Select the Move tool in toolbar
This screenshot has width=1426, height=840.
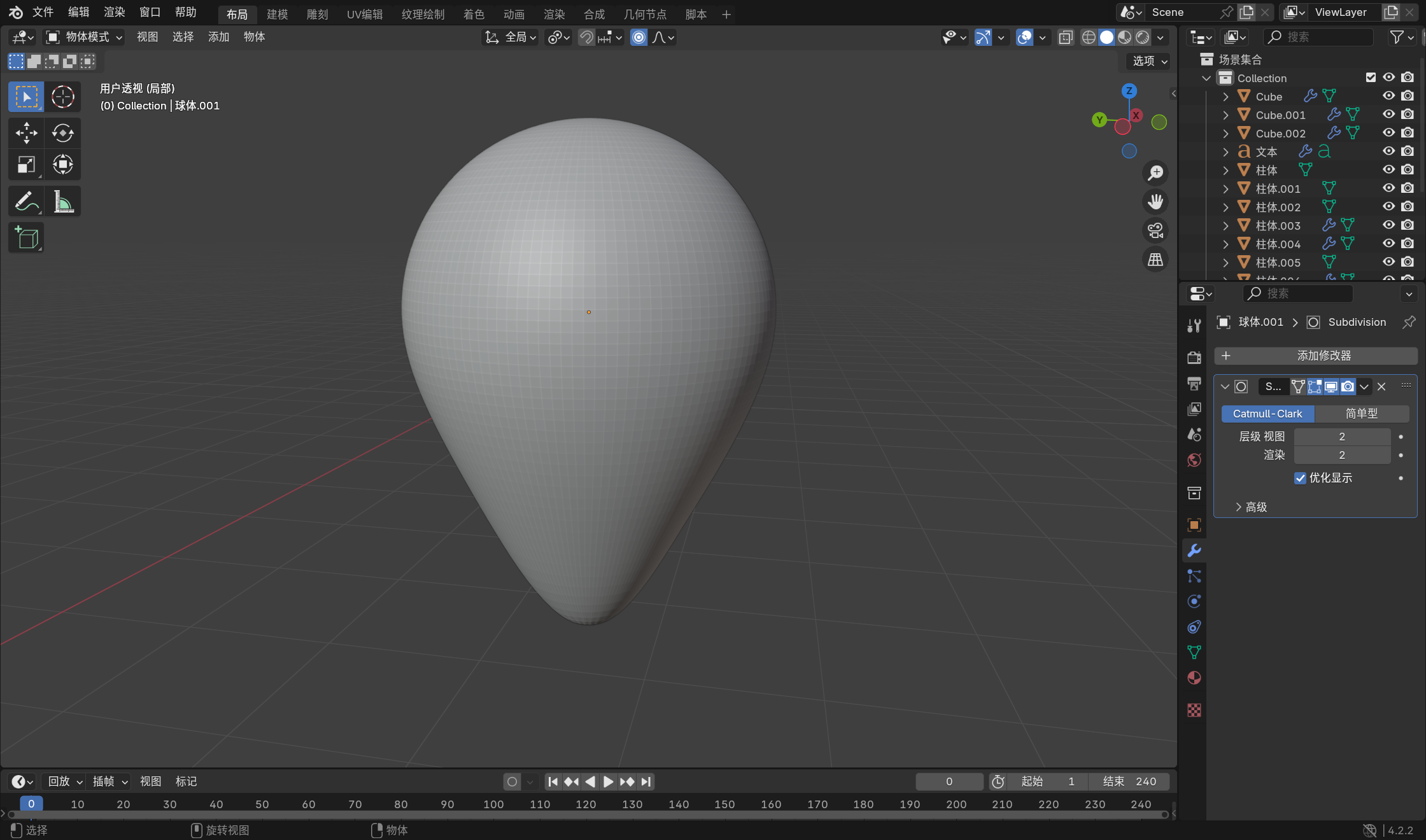tap(26, 133)
